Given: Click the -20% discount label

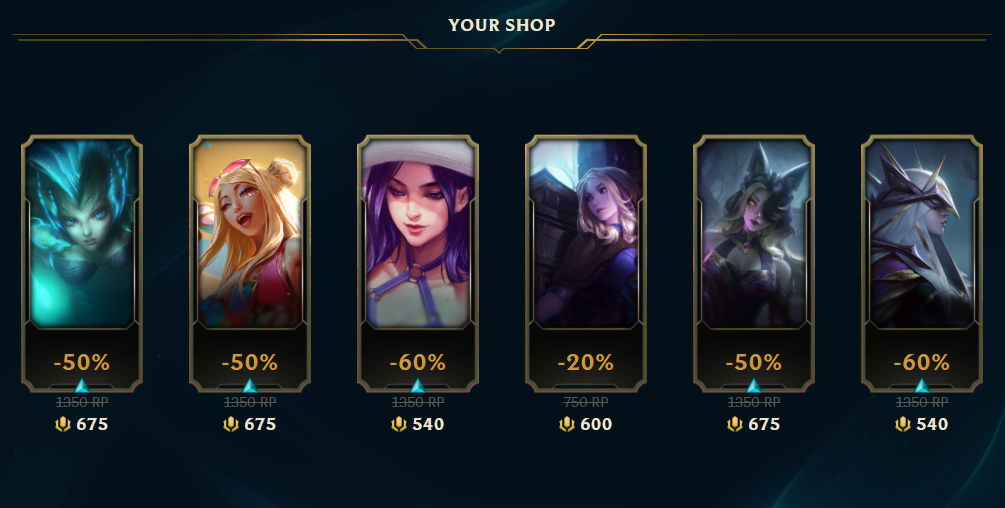Looking at the screenshot, I should point(586,363).
